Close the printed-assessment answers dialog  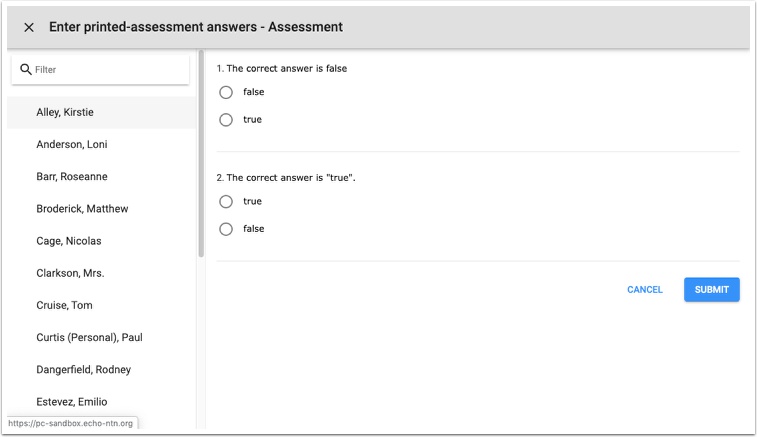[x=29, y=27]
